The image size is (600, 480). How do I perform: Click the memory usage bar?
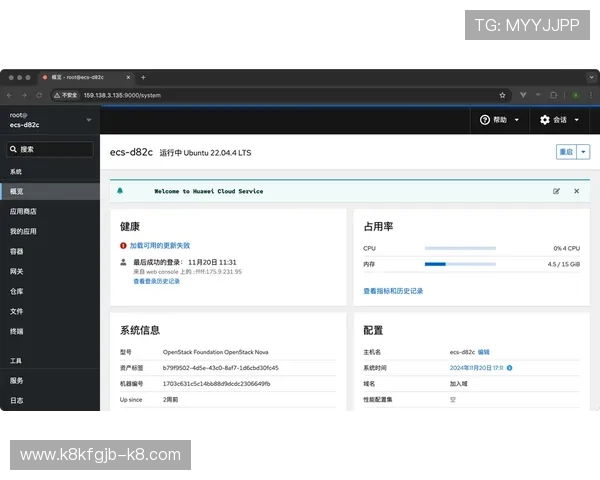[460, 264]
